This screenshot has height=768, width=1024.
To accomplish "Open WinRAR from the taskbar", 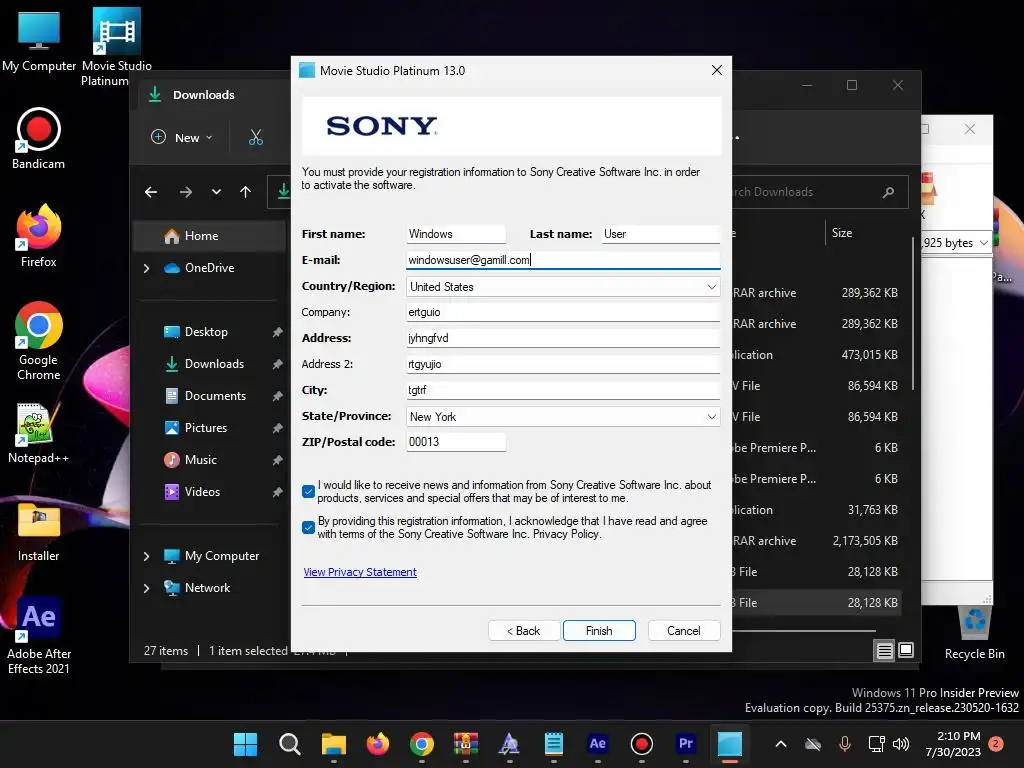I will [x=466, y=744].
